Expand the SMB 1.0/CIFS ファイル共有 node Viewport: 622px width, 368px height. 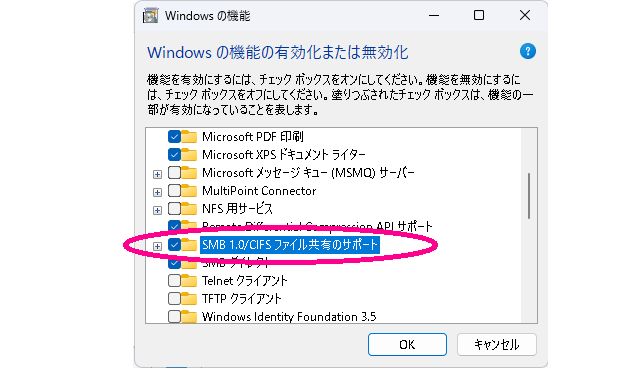point(157,246)
